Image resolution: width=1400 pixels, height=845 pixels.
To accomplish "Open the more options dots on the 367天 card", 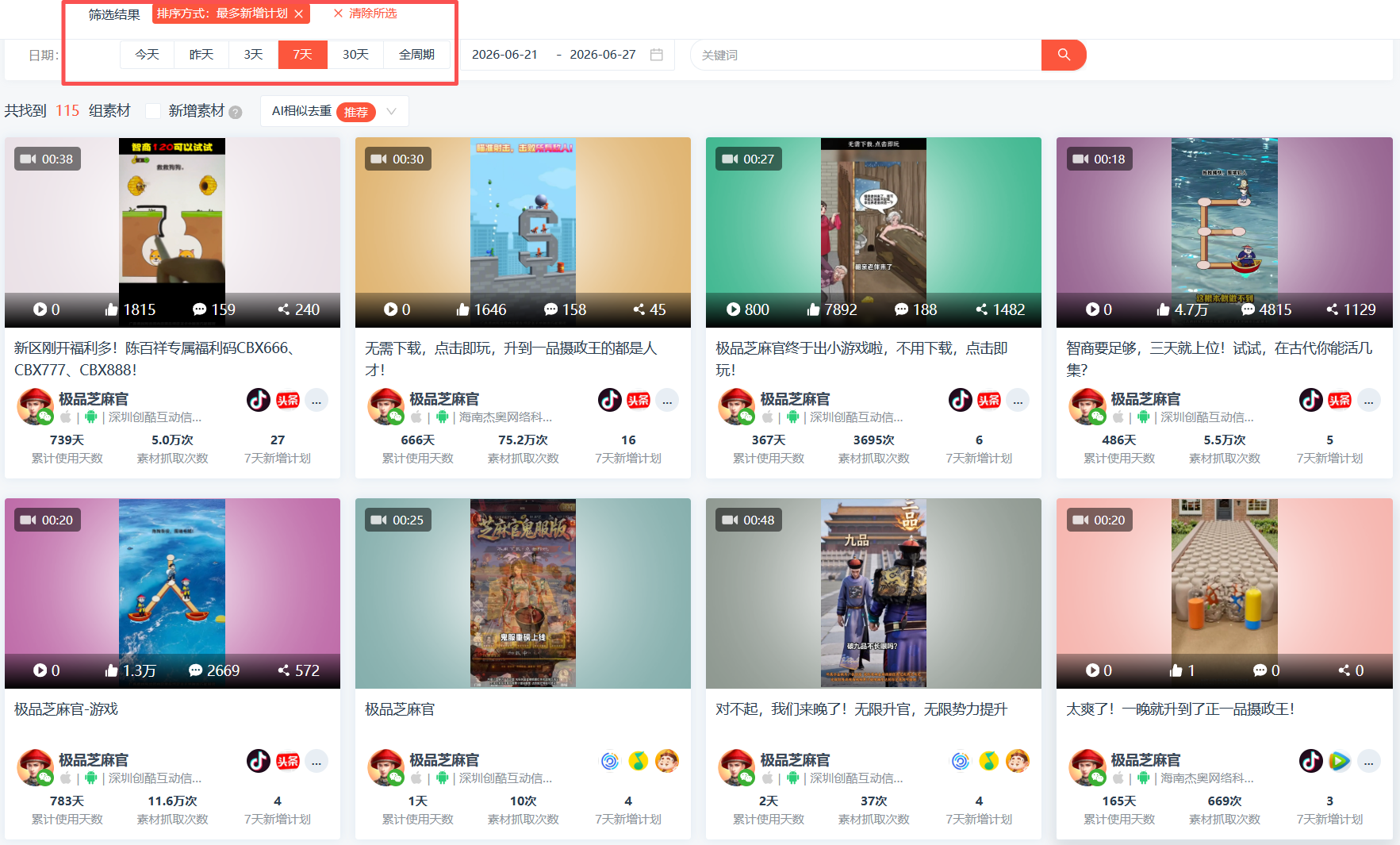I will pyautogui.click(x=1018, y=401).
